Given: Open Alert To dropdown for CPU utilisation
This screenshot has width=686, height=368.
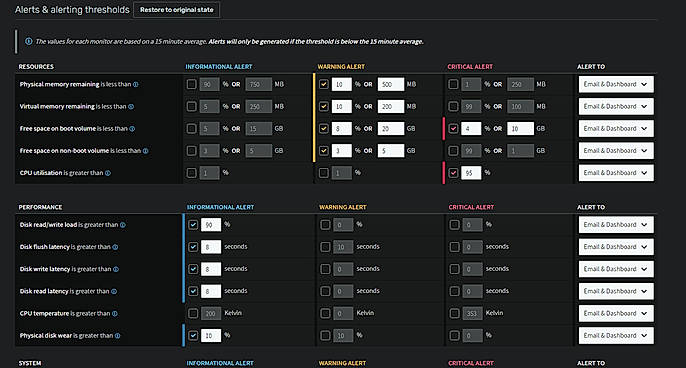Looking at the screenshot, I should click(x=616, y=173).
